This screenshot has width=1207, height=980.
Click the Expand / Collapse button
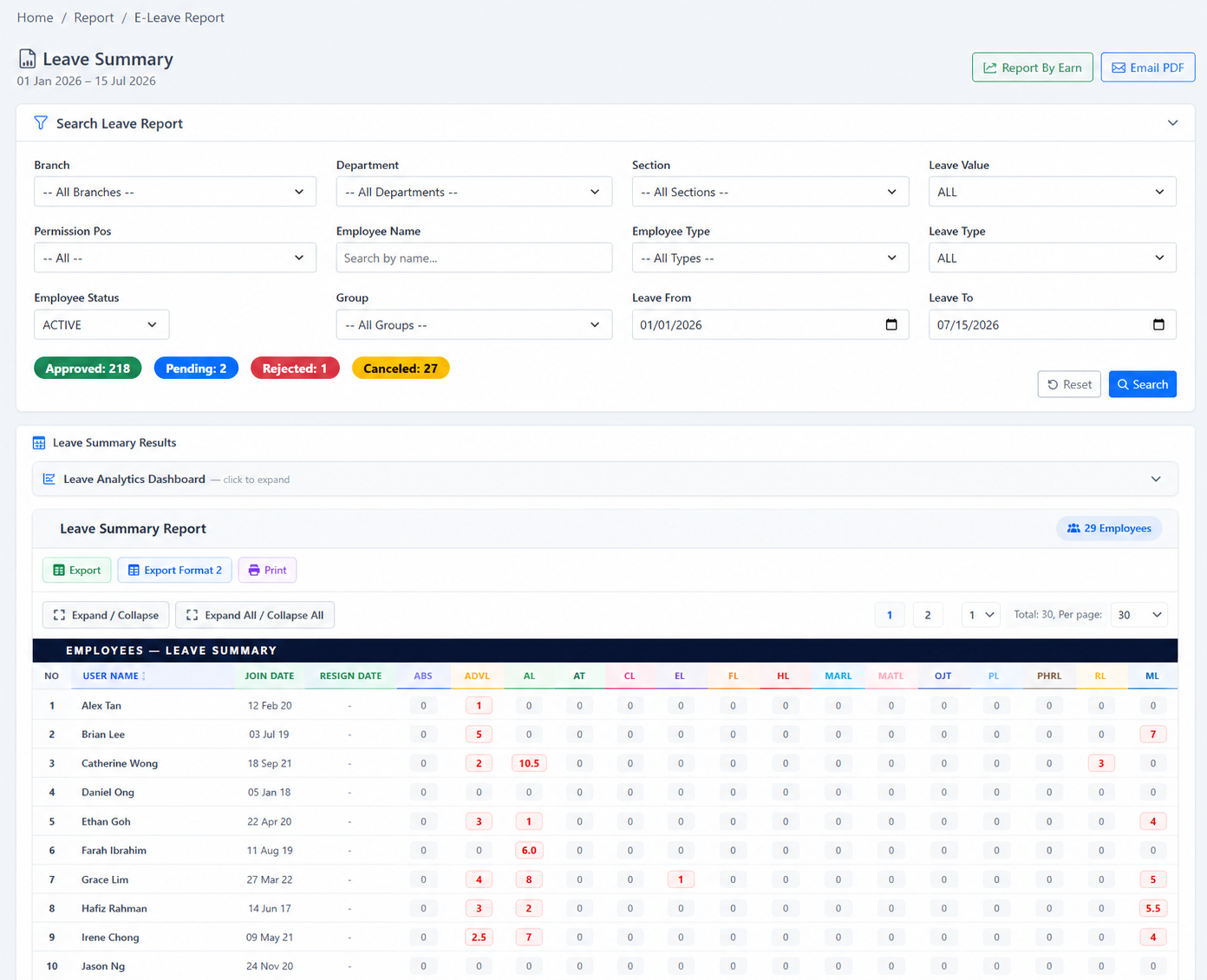point(106,615)
